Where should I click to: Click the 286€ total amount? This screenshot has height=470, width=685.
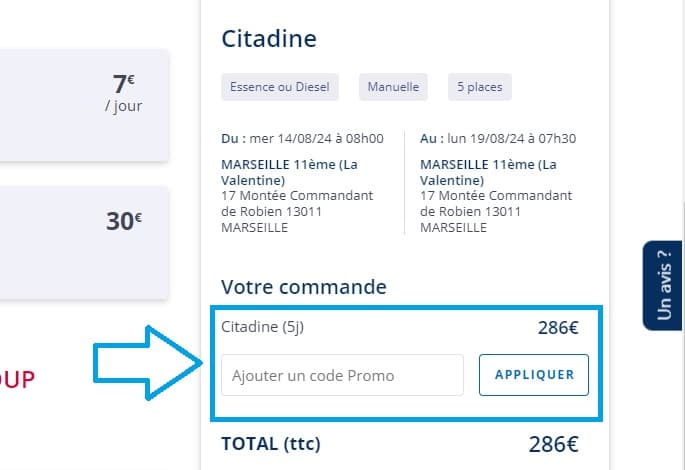(x=553, y=445)
